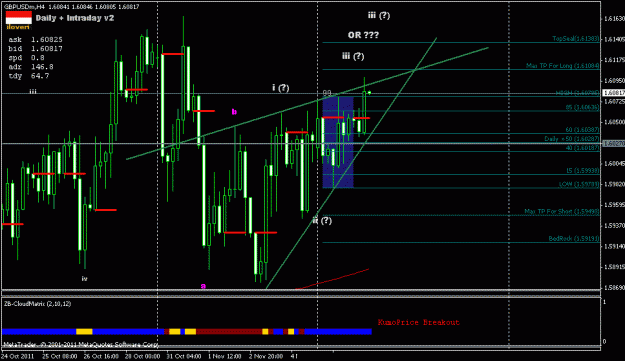Click the grey 1.60270 price marker

point(613,143)
